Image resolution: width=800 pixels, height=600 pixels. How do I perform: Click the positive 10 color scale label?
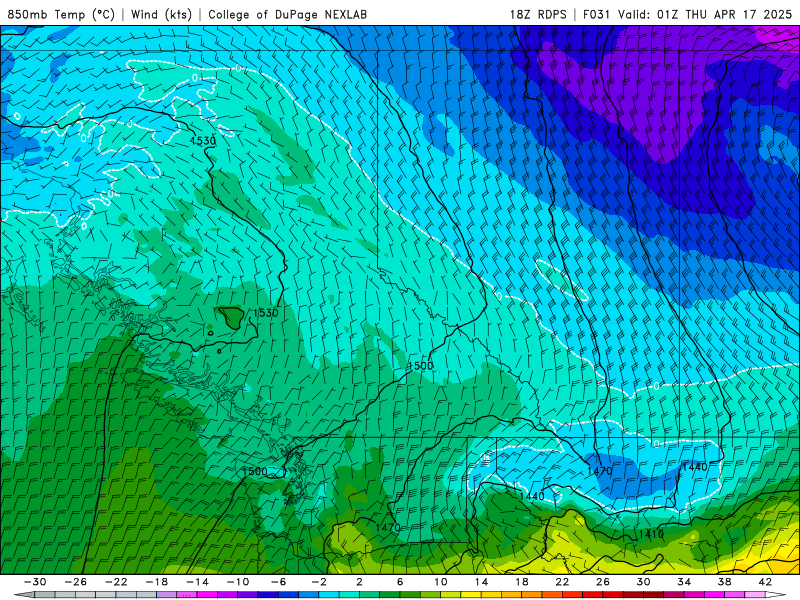441,582
